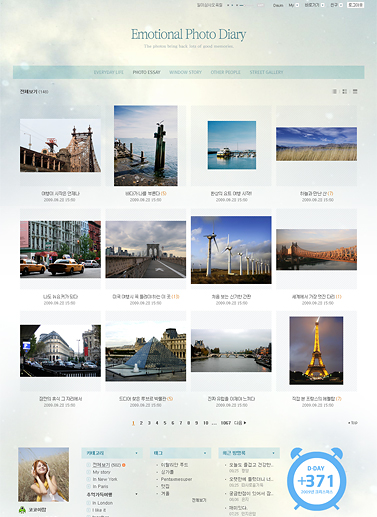Switch to album view icon
377x517 pixels.
coord(355,91)
